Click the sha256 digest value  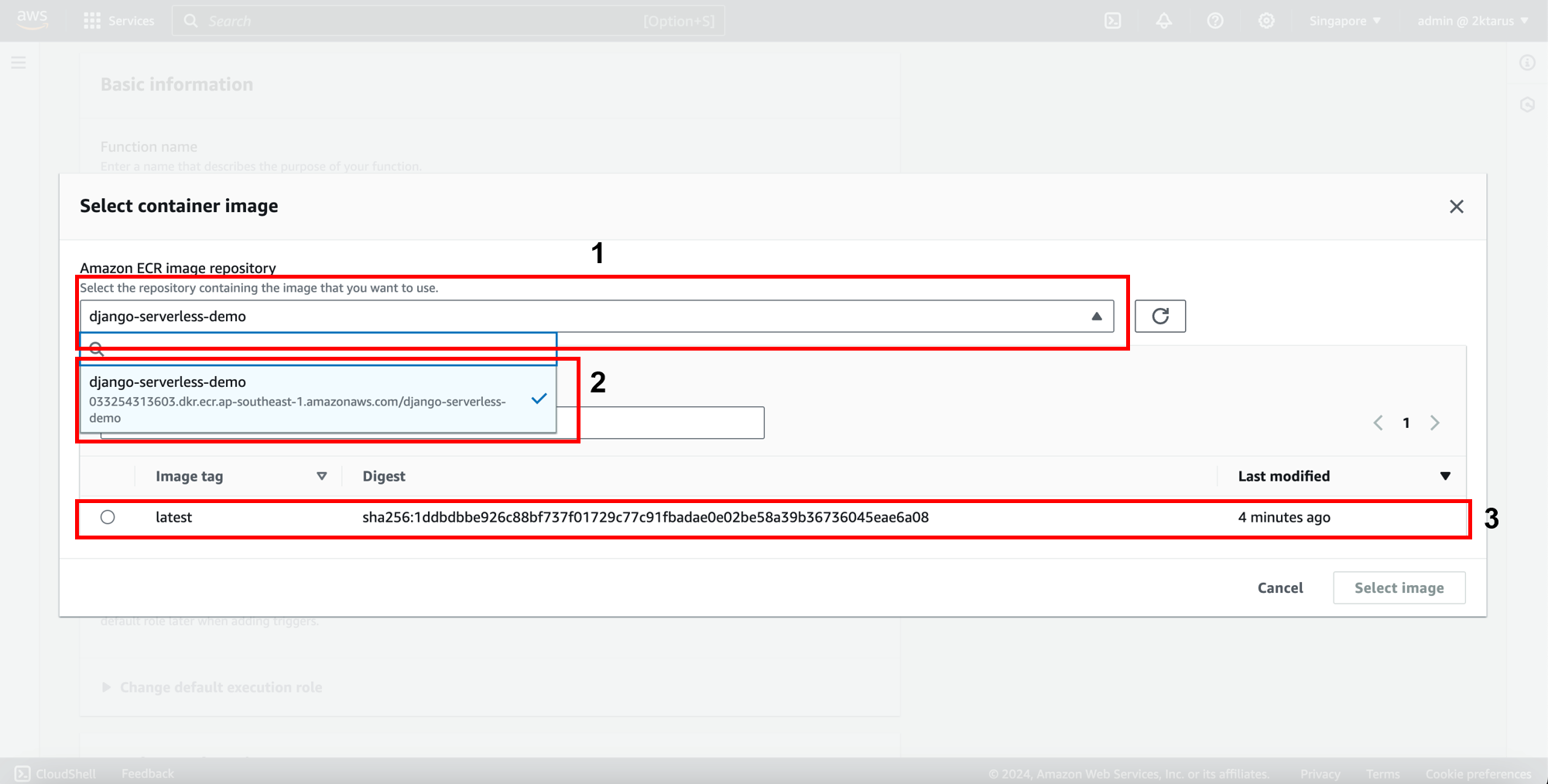click(646, 517)
